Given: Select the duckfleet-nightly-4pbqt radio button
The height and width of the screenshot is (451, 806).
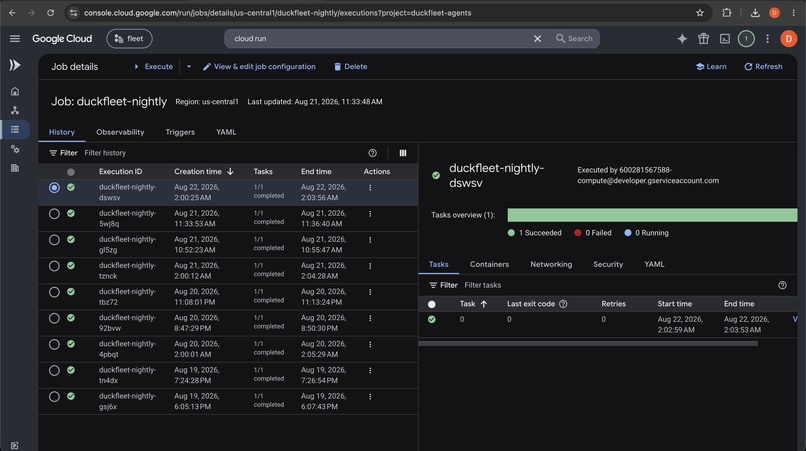Looking at the screenshot, I should click(x=54, y=345).
